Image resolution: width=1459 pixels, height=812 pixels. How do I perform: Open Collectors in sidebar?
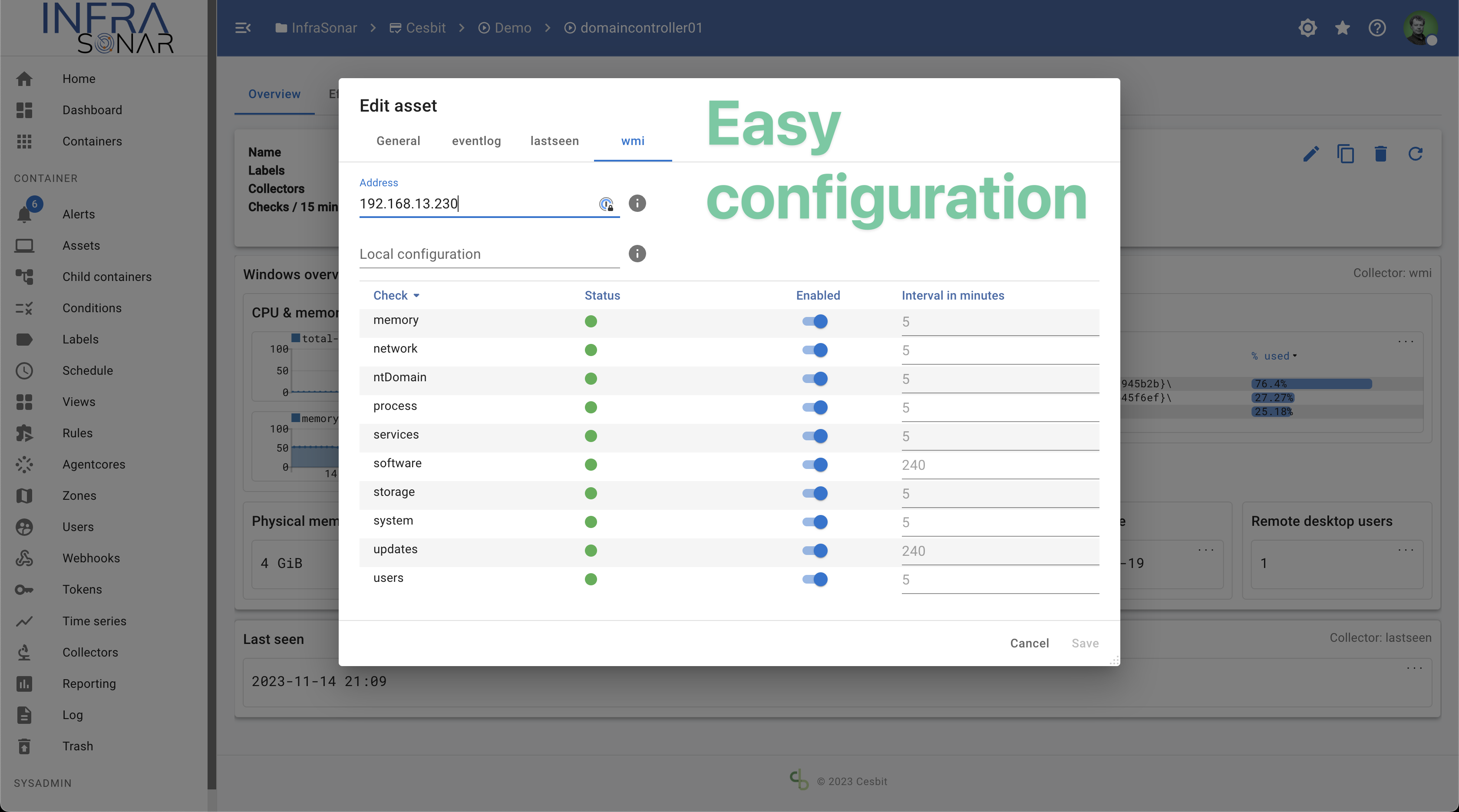coord(90,652)
